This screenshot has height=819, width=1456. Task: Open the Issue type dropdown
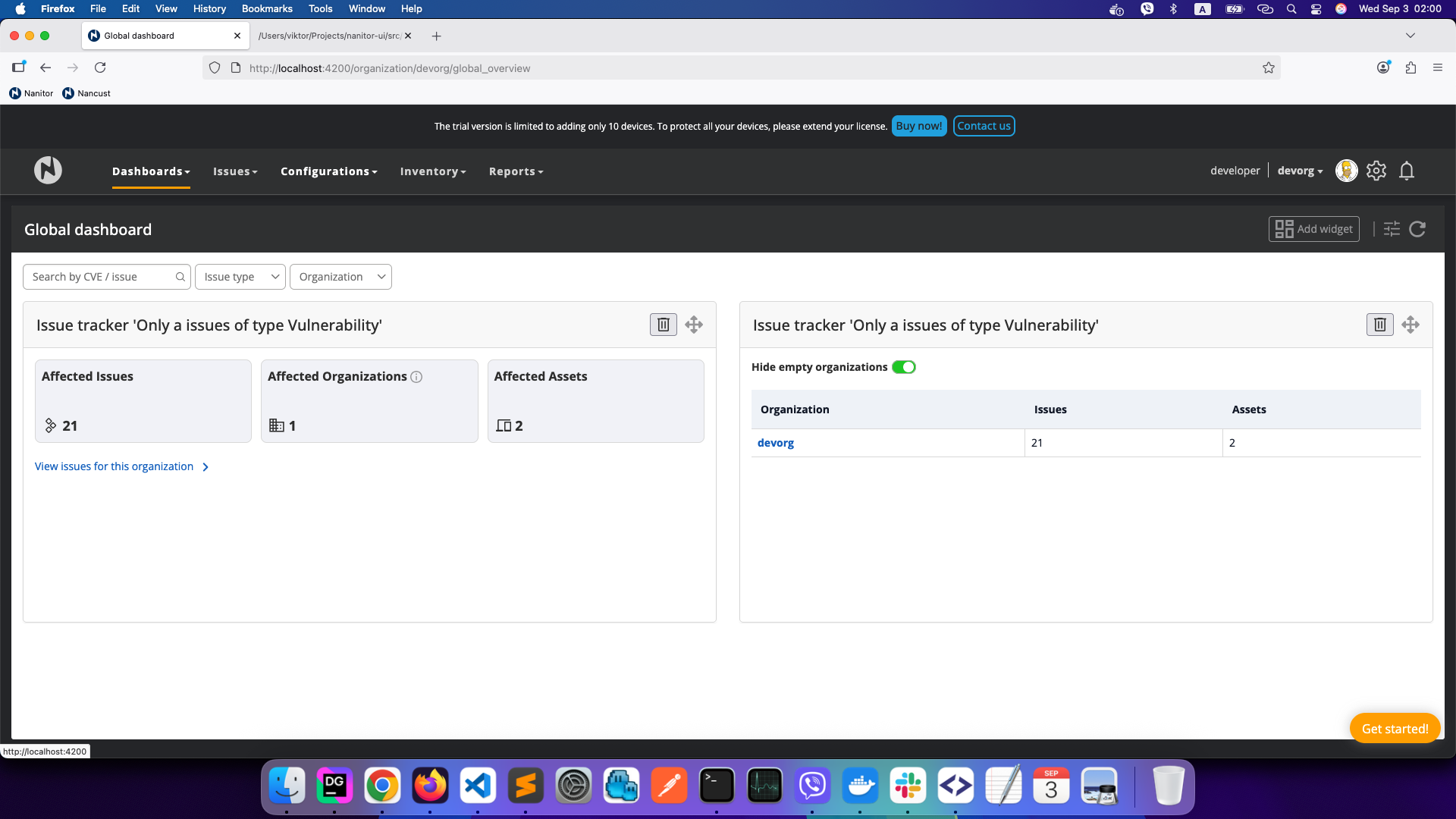240,277
